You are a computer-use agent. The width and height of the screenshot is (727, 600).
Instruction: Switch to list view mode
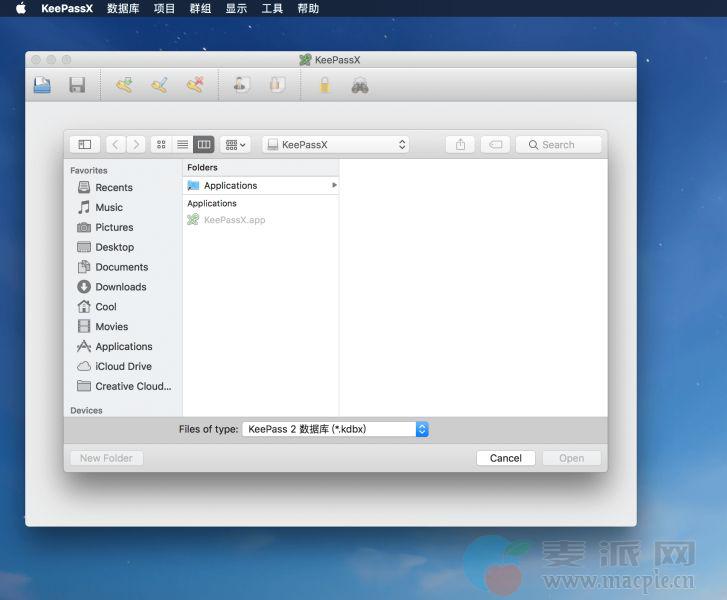[x=182, y=144]
